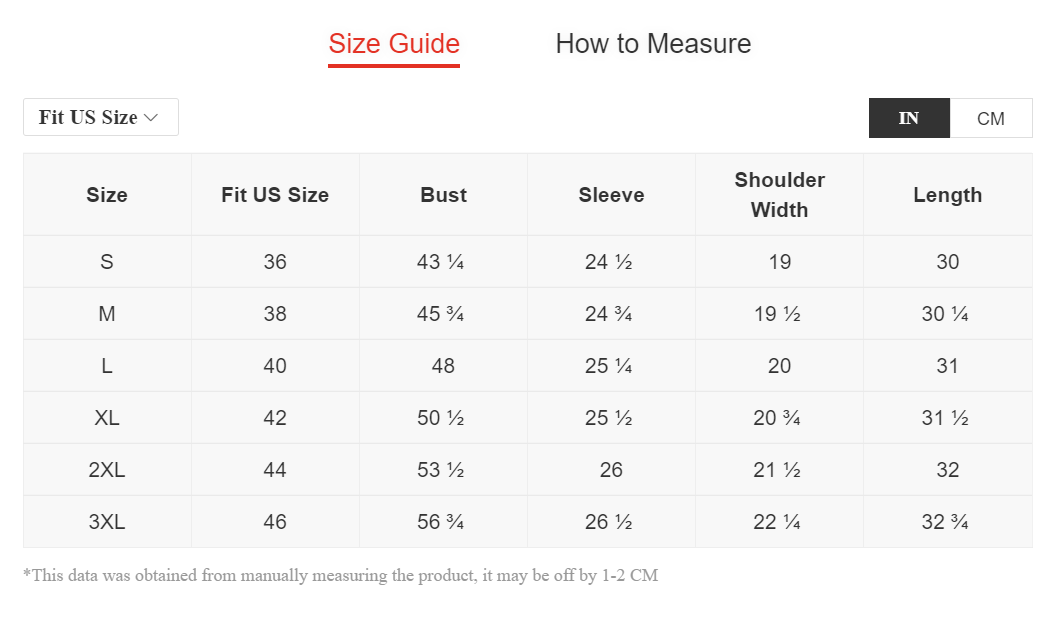Click the L row US size 40

pos(275,366)
